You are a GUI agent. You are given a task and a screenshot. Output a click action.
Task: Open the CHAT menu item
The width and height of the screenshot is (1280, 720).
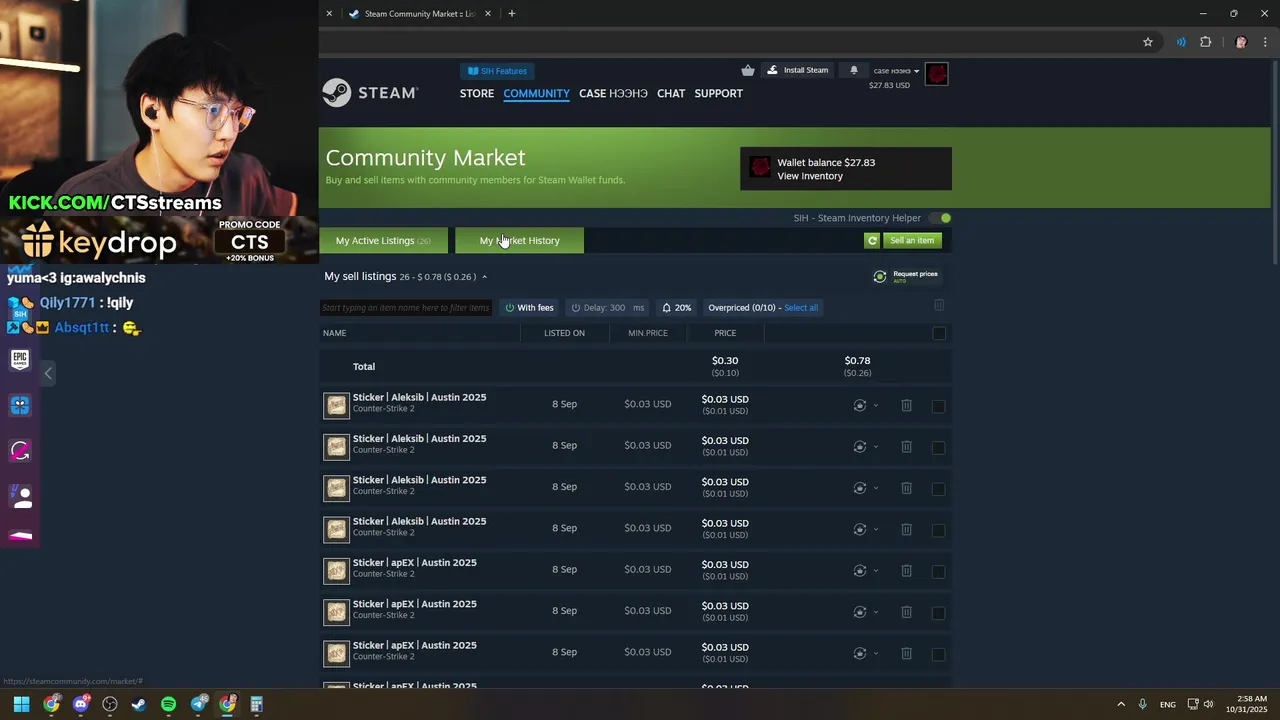[671, 93]
